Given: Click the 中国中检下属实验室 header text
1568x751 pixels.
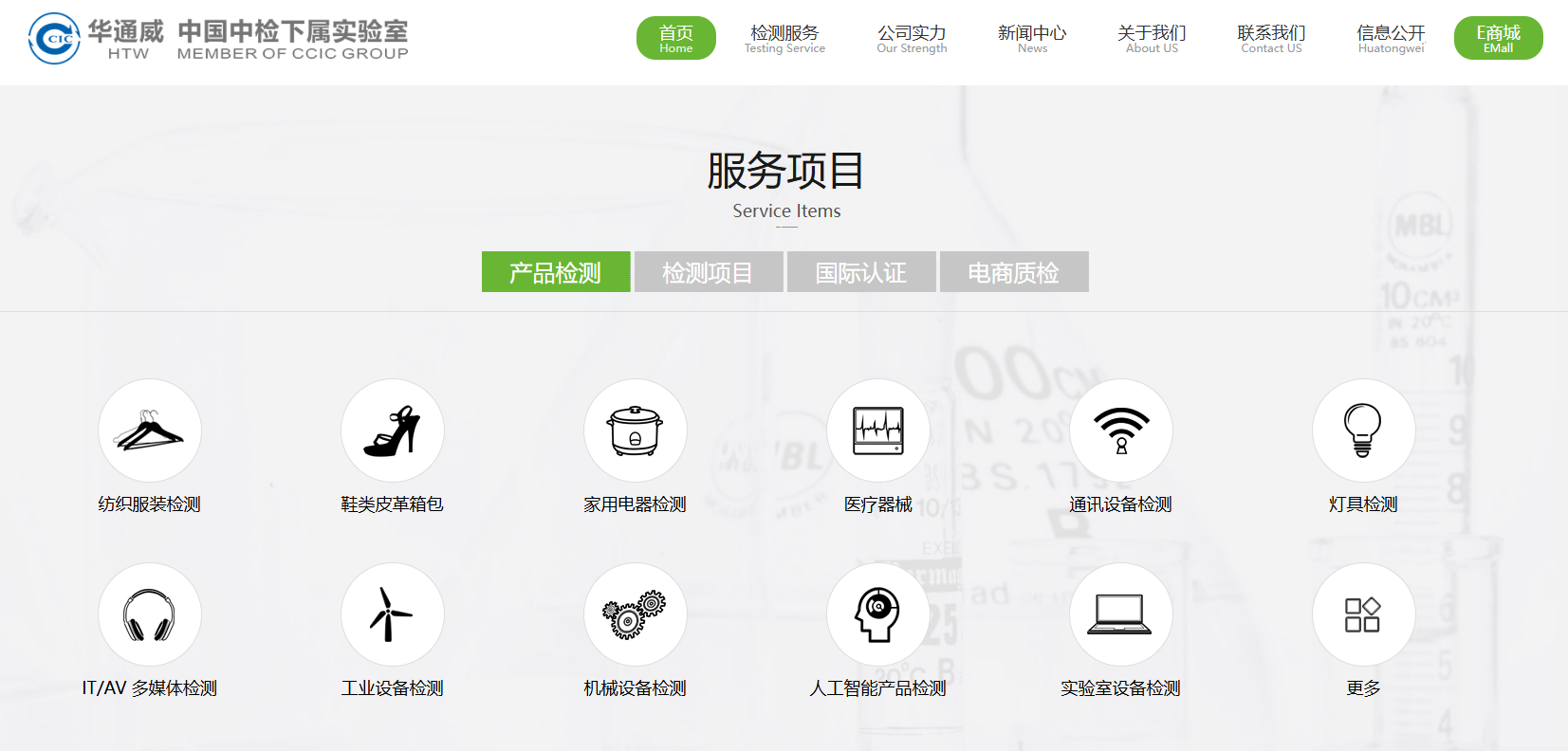Looking at the screenshot, I should [293, 31].
